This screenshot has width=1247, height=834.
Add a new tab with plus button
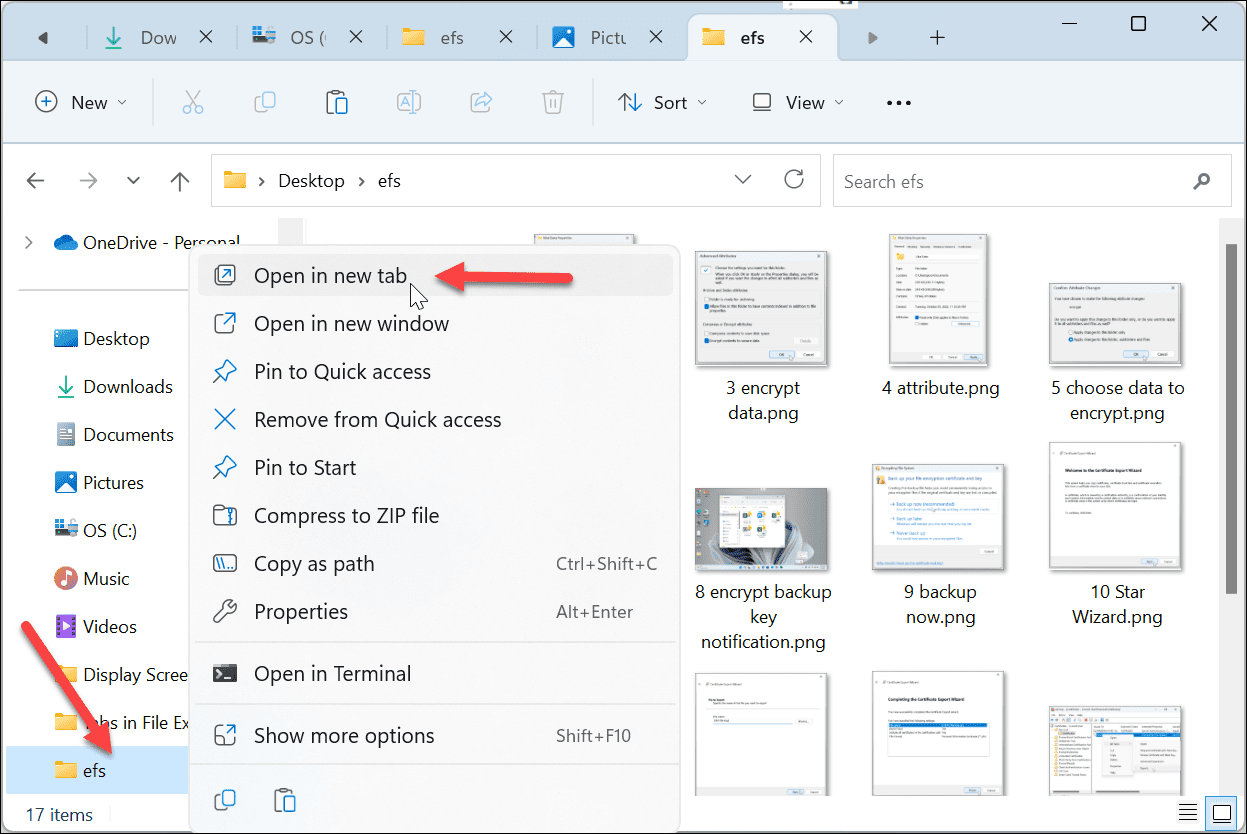tap(937, 38)
